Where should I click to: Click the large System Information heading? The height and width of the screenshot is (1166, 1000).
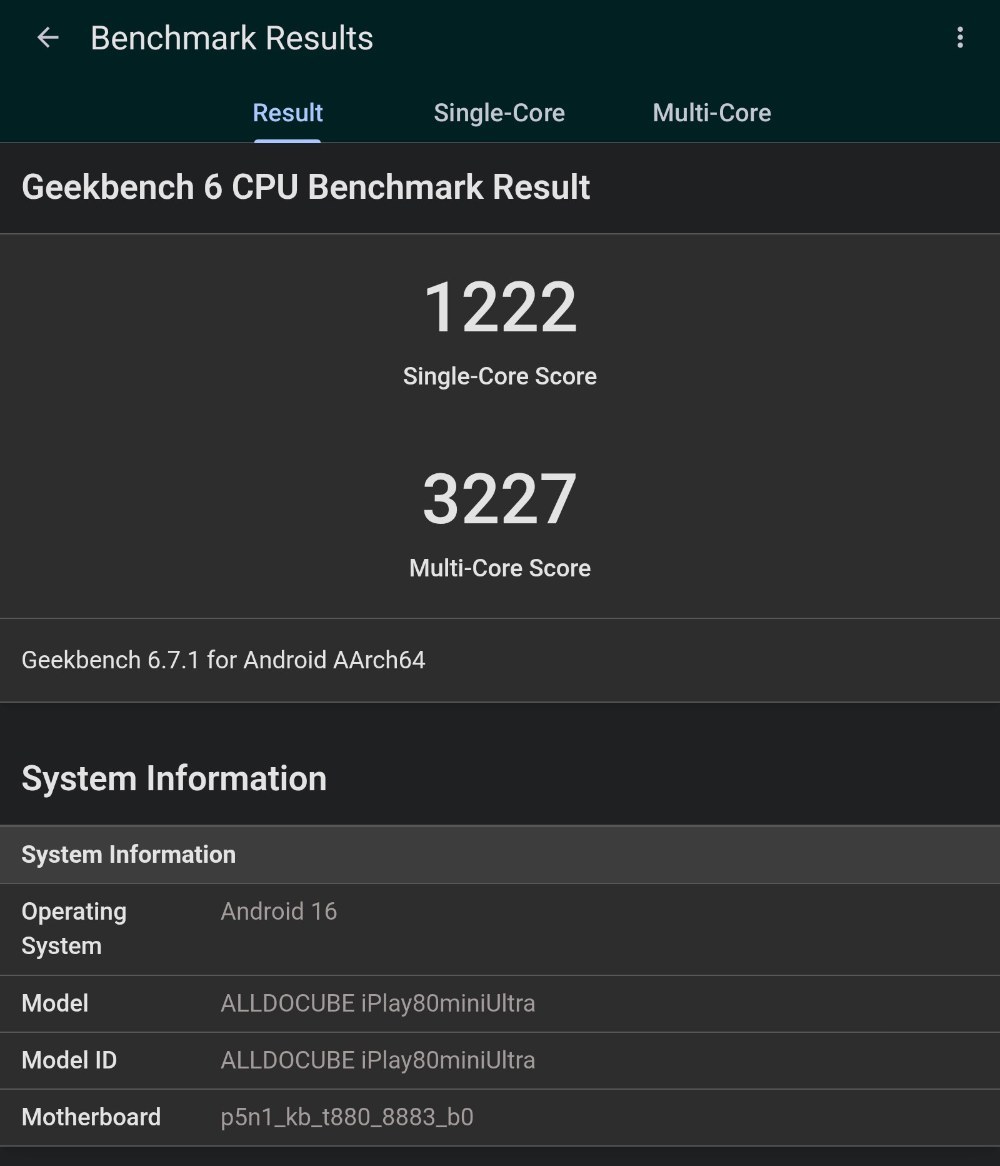point(174,779)
